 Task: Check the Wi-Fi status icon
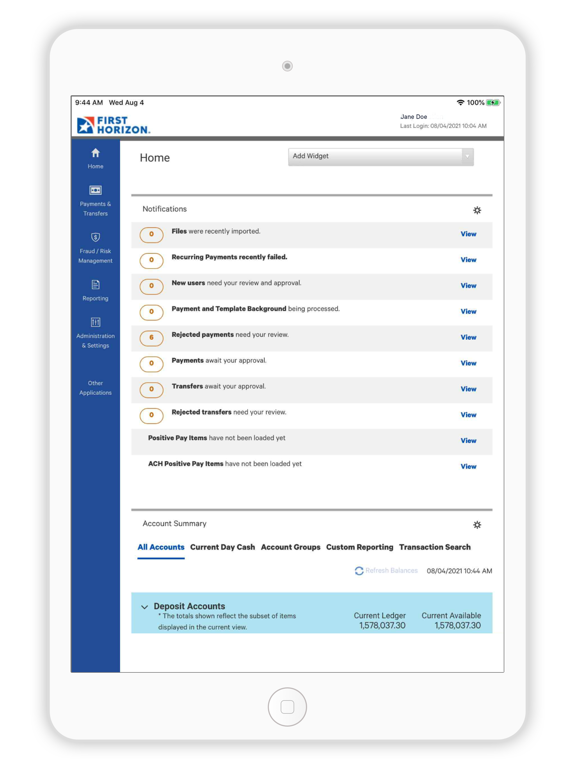(460, 102)
